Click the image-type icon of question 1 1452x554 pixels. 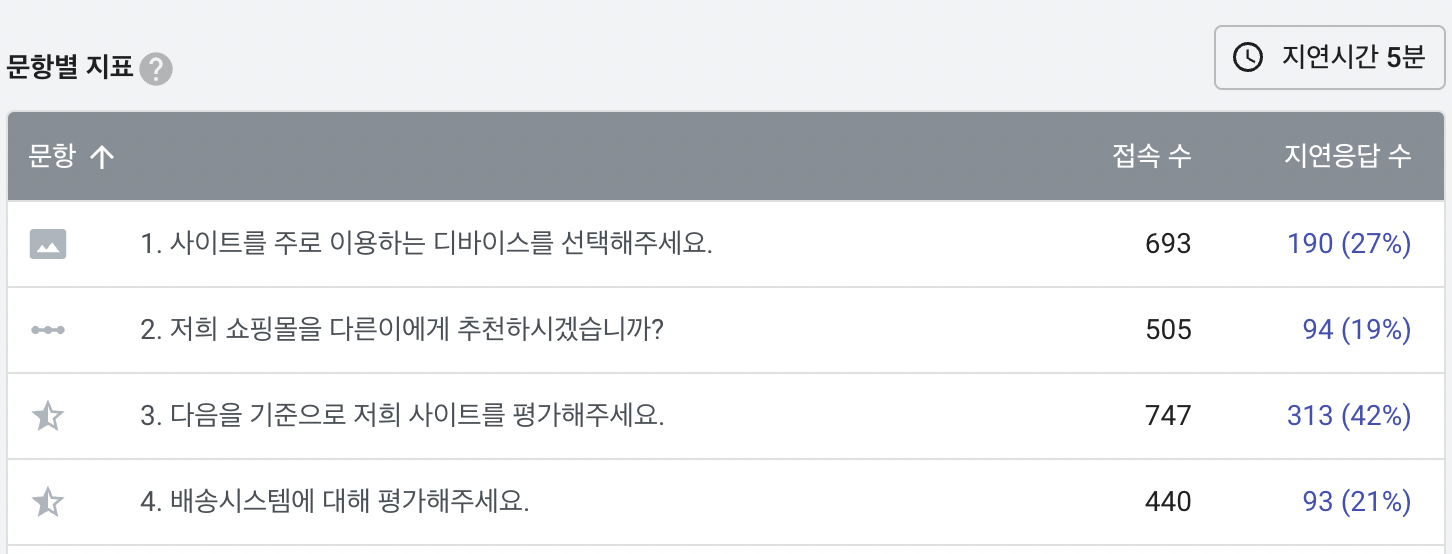[x=48, y=244]
